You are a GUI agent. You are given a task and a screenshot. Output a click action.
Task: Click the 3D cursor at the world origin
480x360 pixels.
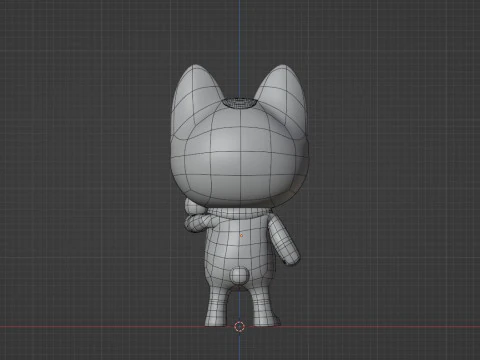coord(239,327)
